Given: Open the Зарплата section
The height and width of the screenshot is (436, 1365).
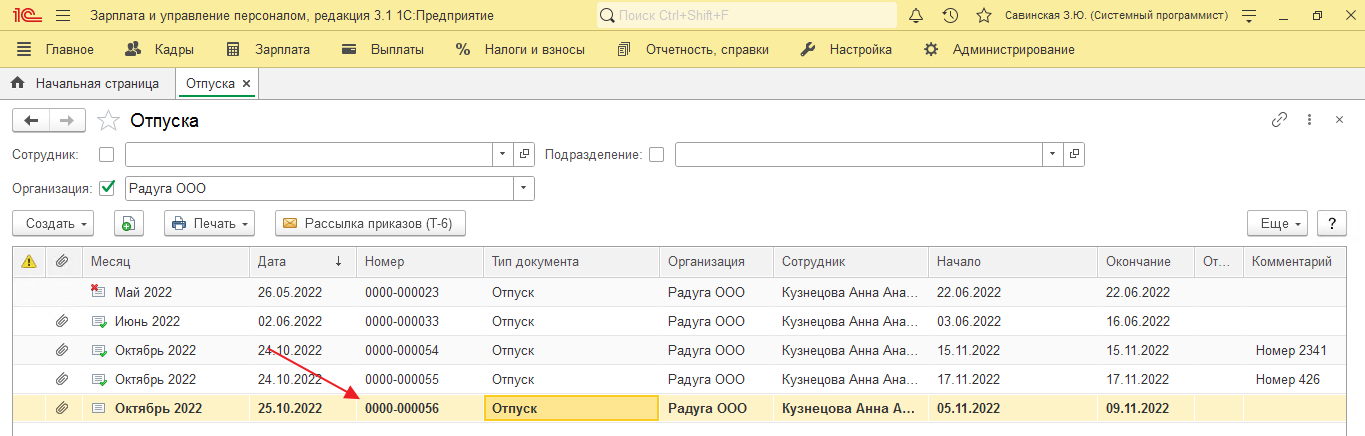Looking at the screenshot, I should [x=268, y=49].
